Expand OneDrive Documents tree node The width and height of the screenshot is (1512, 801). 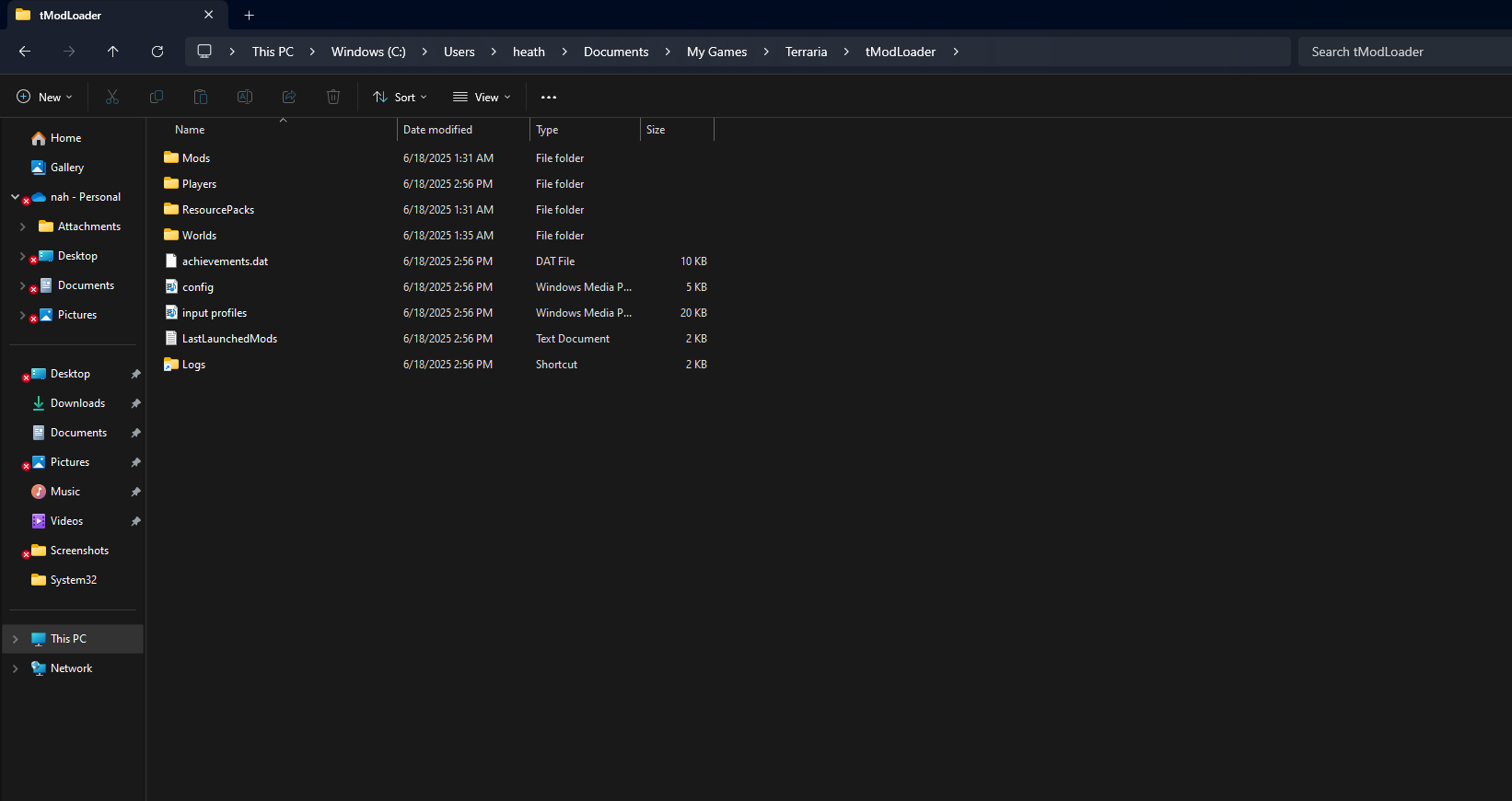pos(22,285)
